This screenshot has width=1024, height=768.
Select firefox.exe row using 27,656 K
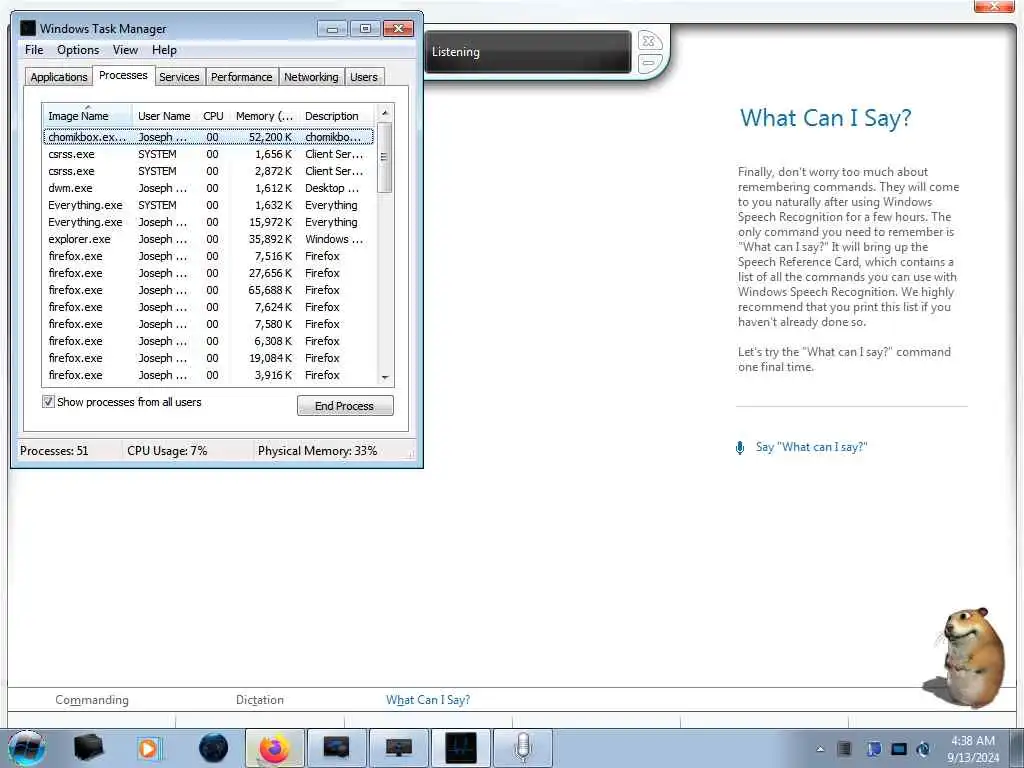coord(208,273)
